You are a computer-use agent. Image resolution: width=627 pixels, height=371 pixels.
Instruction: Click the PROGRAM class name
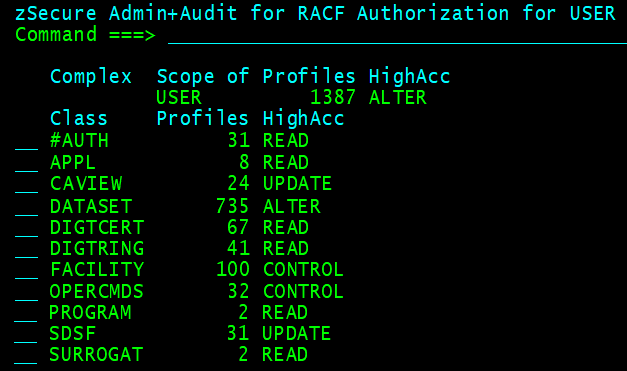click(90, 313)
